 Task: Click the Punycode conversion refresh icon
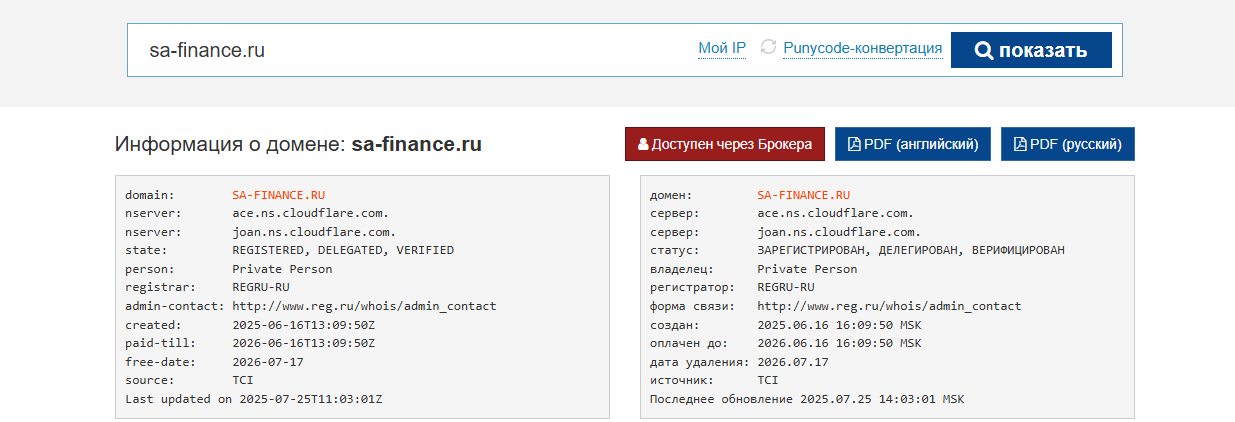point(768,47)
